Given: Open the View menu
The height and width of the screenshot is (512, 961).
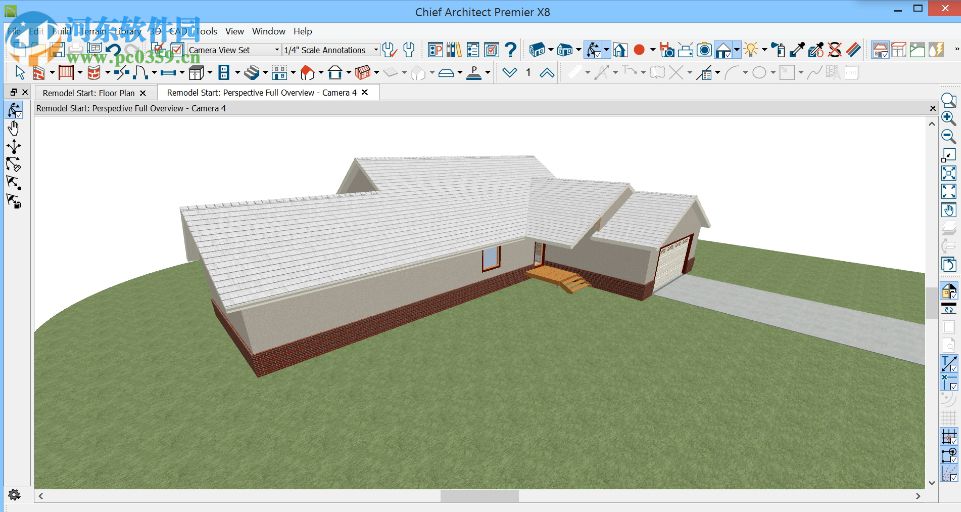Looking at the screenshot, I should (235, 31).
